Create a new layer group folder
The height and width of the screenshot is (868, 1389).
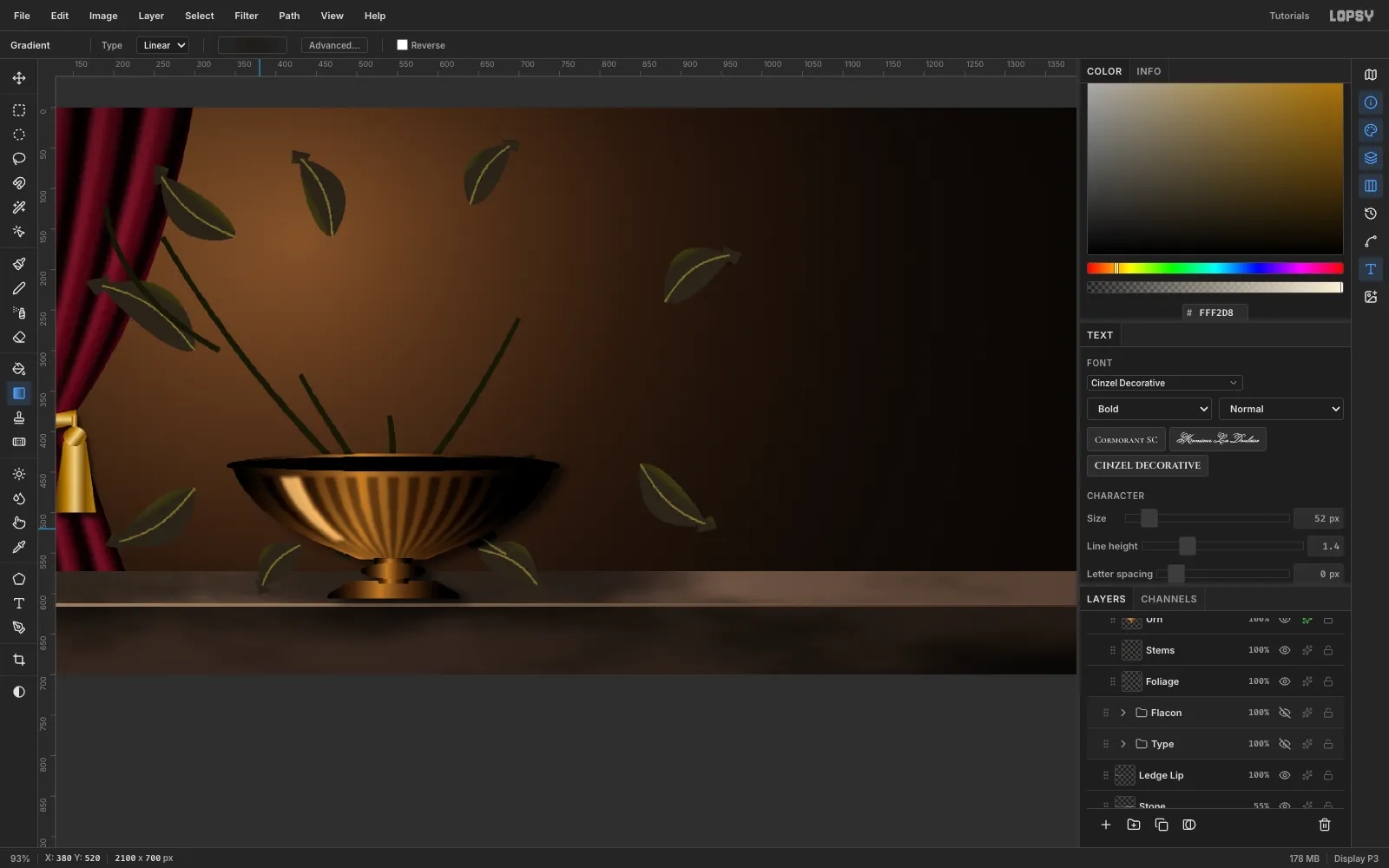tap(1134, 825)
